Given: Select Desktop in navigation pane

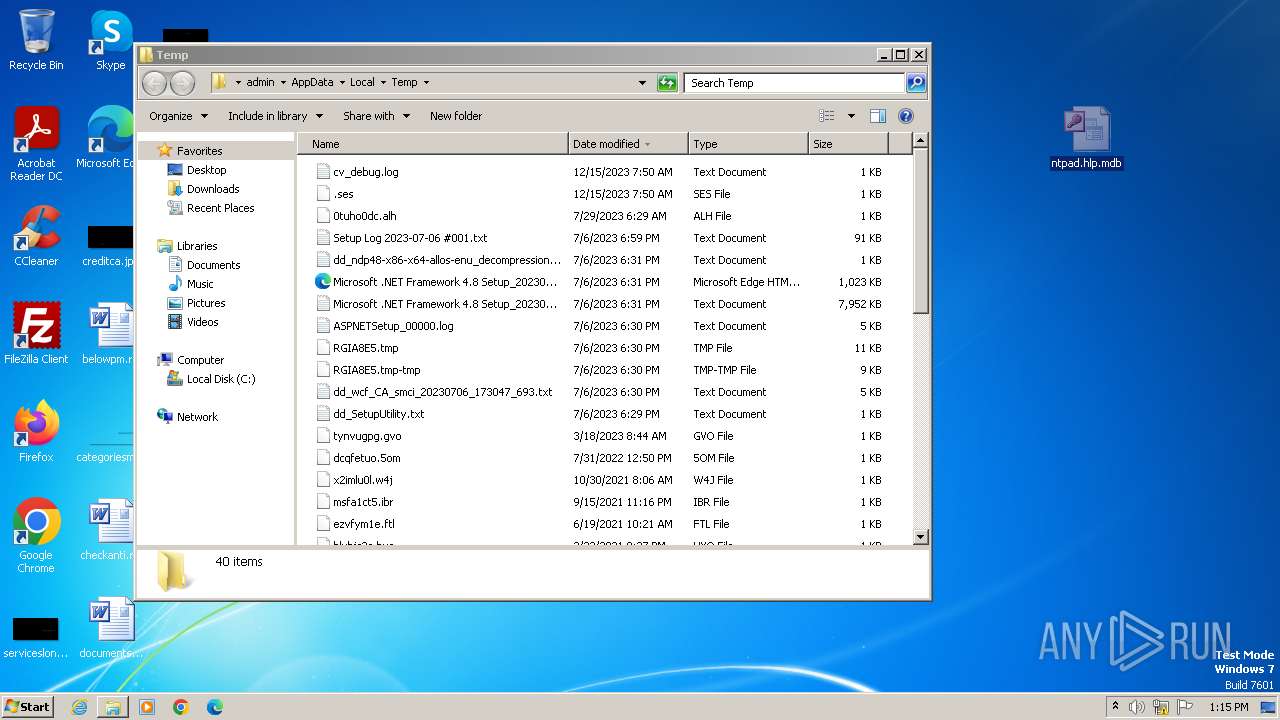Looking at the screenshot, I should tap(206, 170).
